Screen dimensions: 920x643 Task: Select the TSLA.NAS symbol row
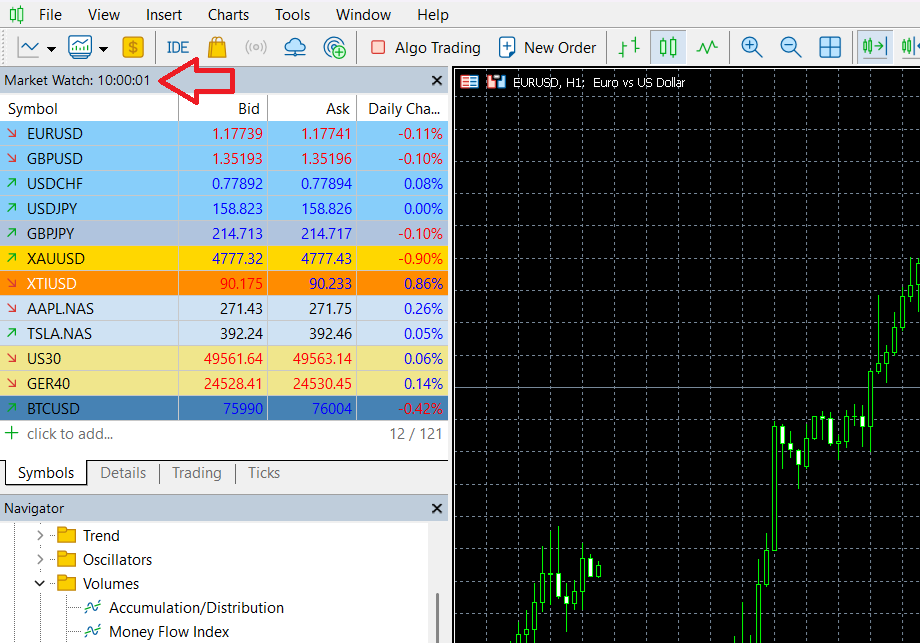tap(224, 333)
